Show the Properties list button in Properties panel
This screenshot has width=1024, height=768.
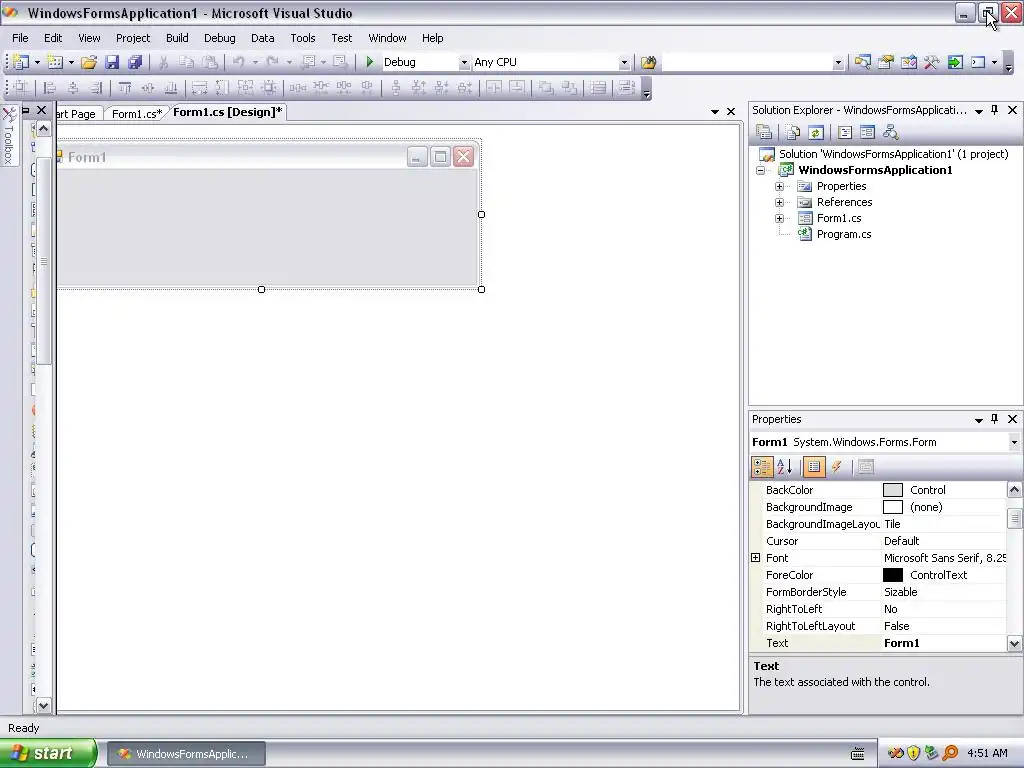[814, 466]
